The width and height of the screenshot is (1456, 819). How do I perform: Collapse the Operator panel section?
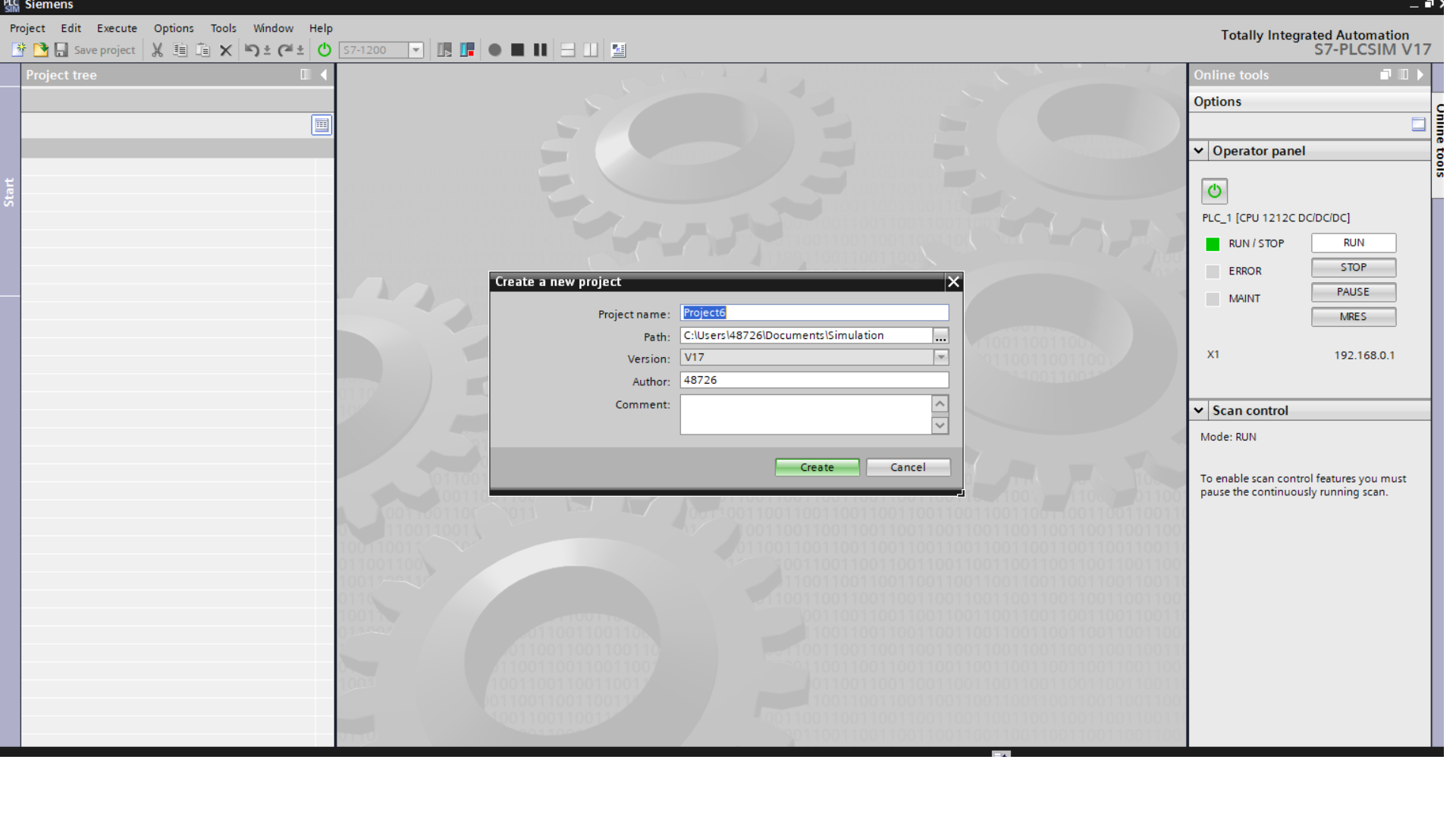point(1198,150)
